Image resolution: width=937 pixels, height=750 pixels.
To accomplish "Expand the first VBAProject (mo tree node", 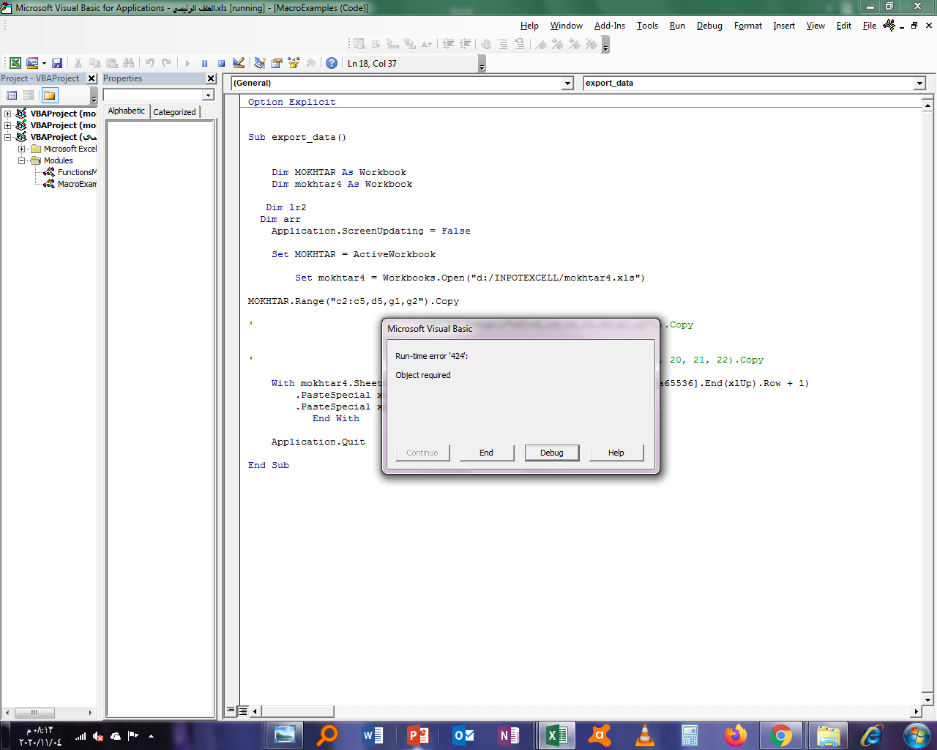I will click(8, 114).
